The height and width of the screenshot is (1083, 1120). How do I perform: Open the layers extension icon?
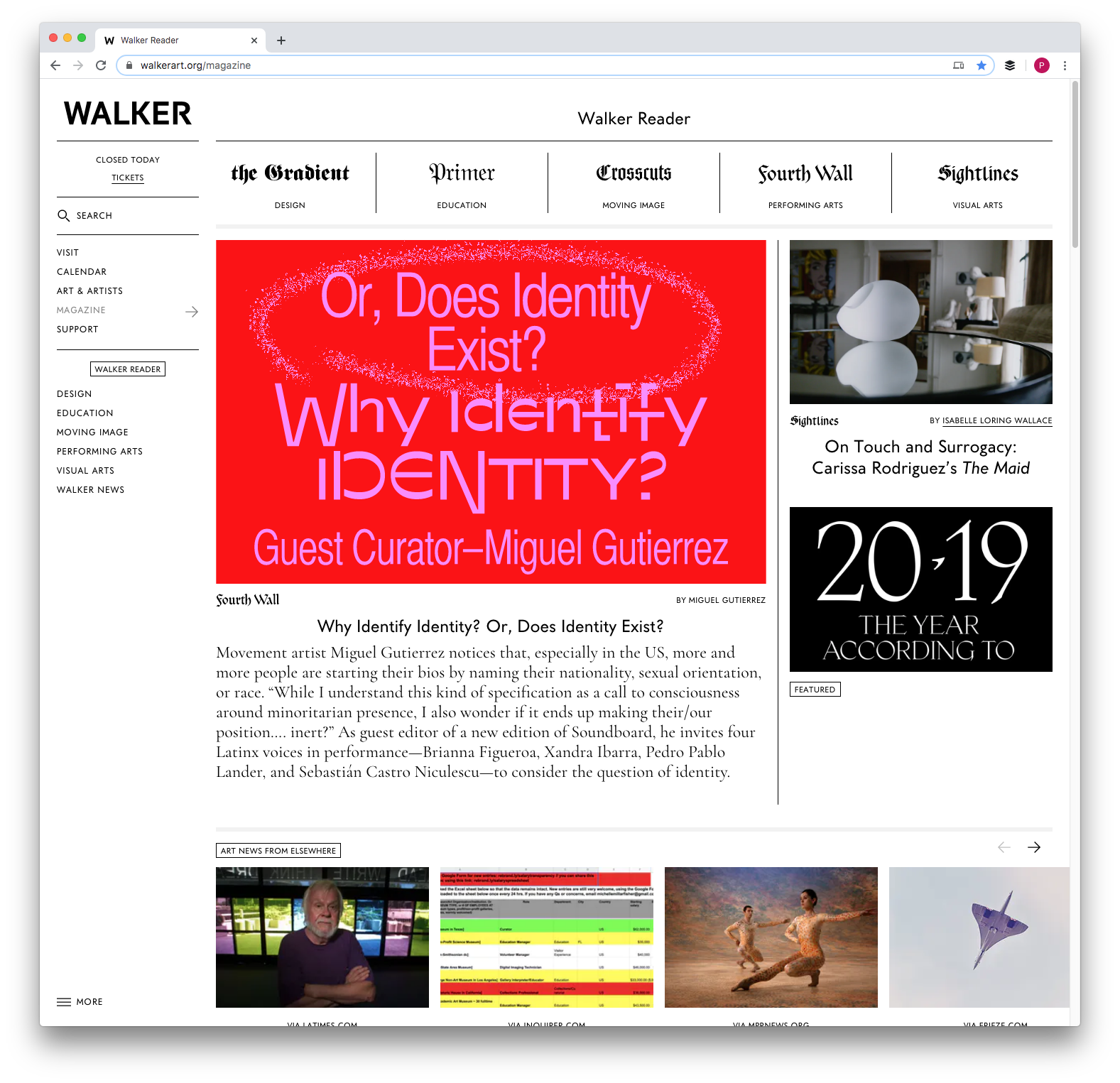[1010, 65]
